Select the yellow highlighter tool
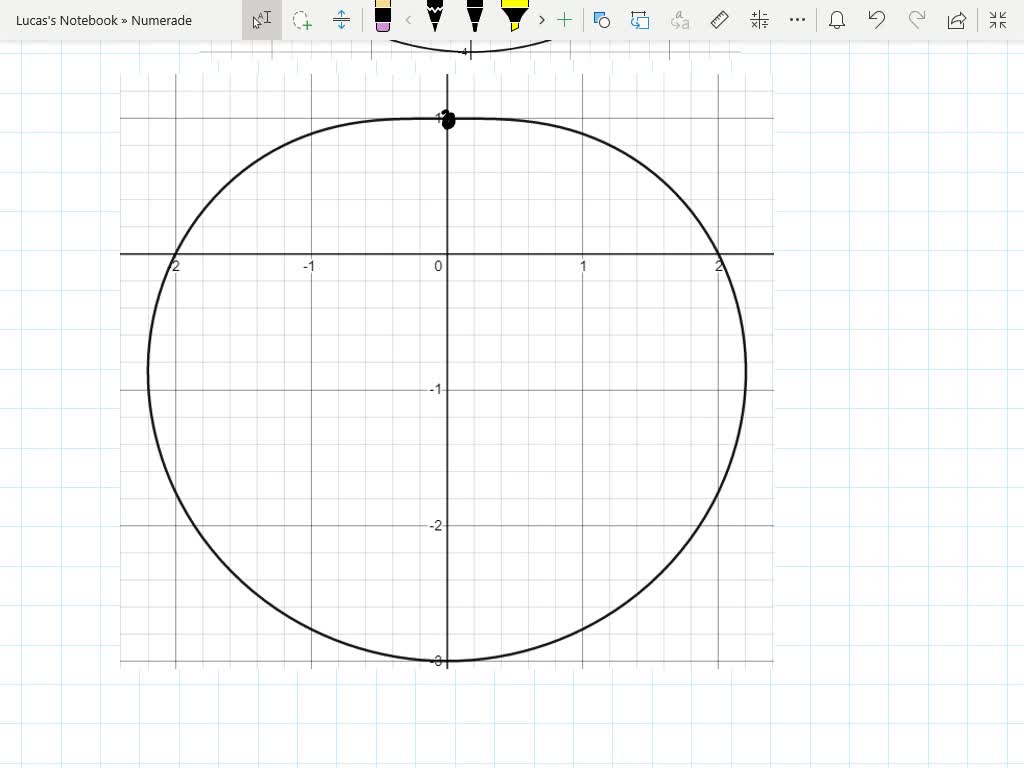 point(517,20)
